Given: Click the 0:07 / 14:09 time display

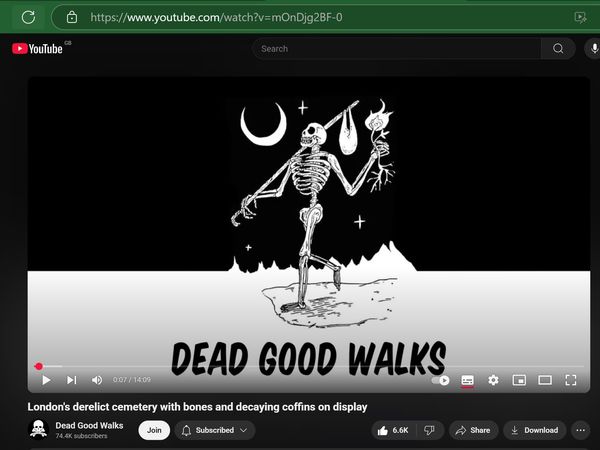Looking at the screenshot, I should 132,380.
